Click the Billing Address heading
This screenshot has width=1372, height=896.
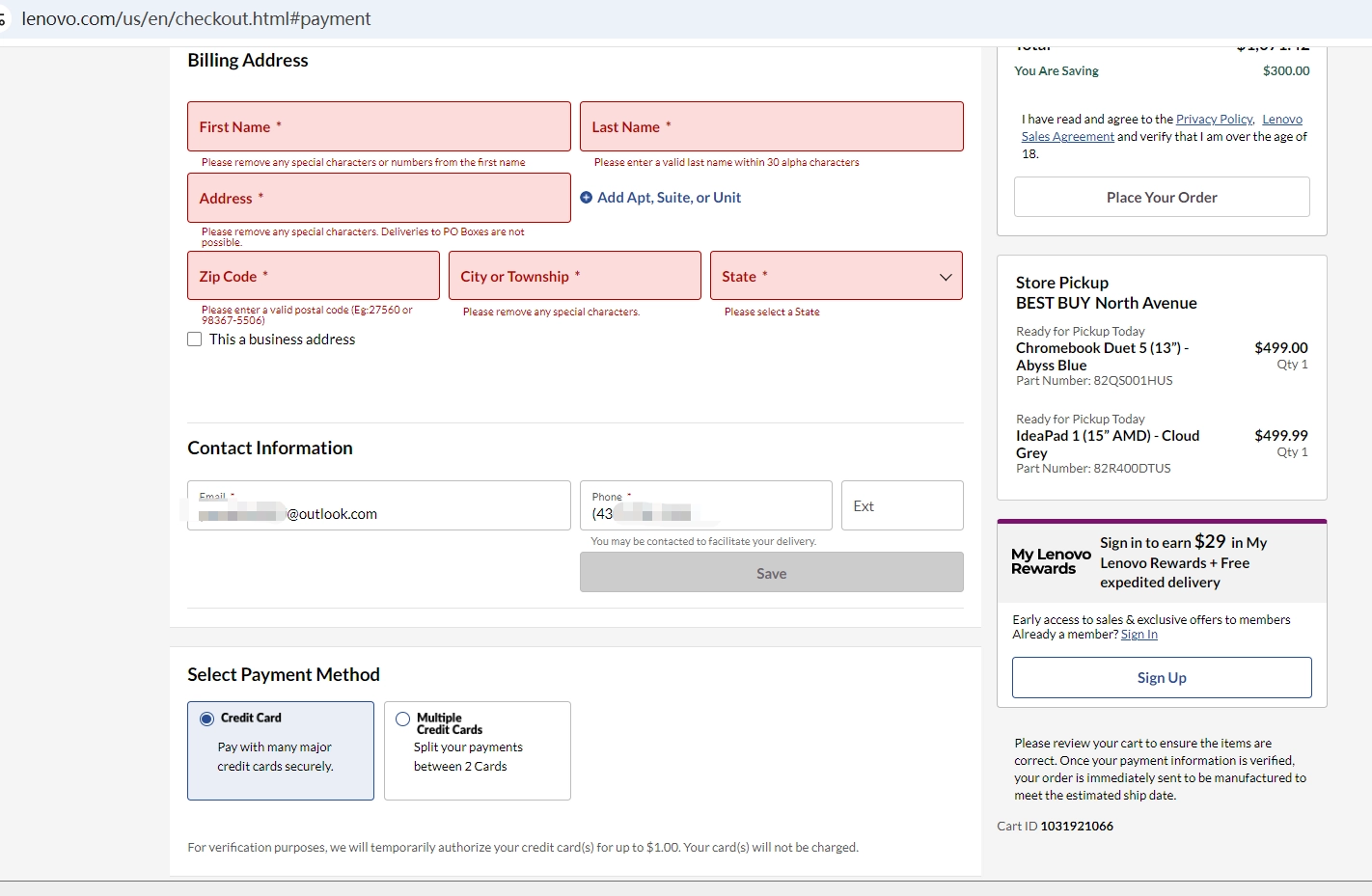tap(248, 60)
